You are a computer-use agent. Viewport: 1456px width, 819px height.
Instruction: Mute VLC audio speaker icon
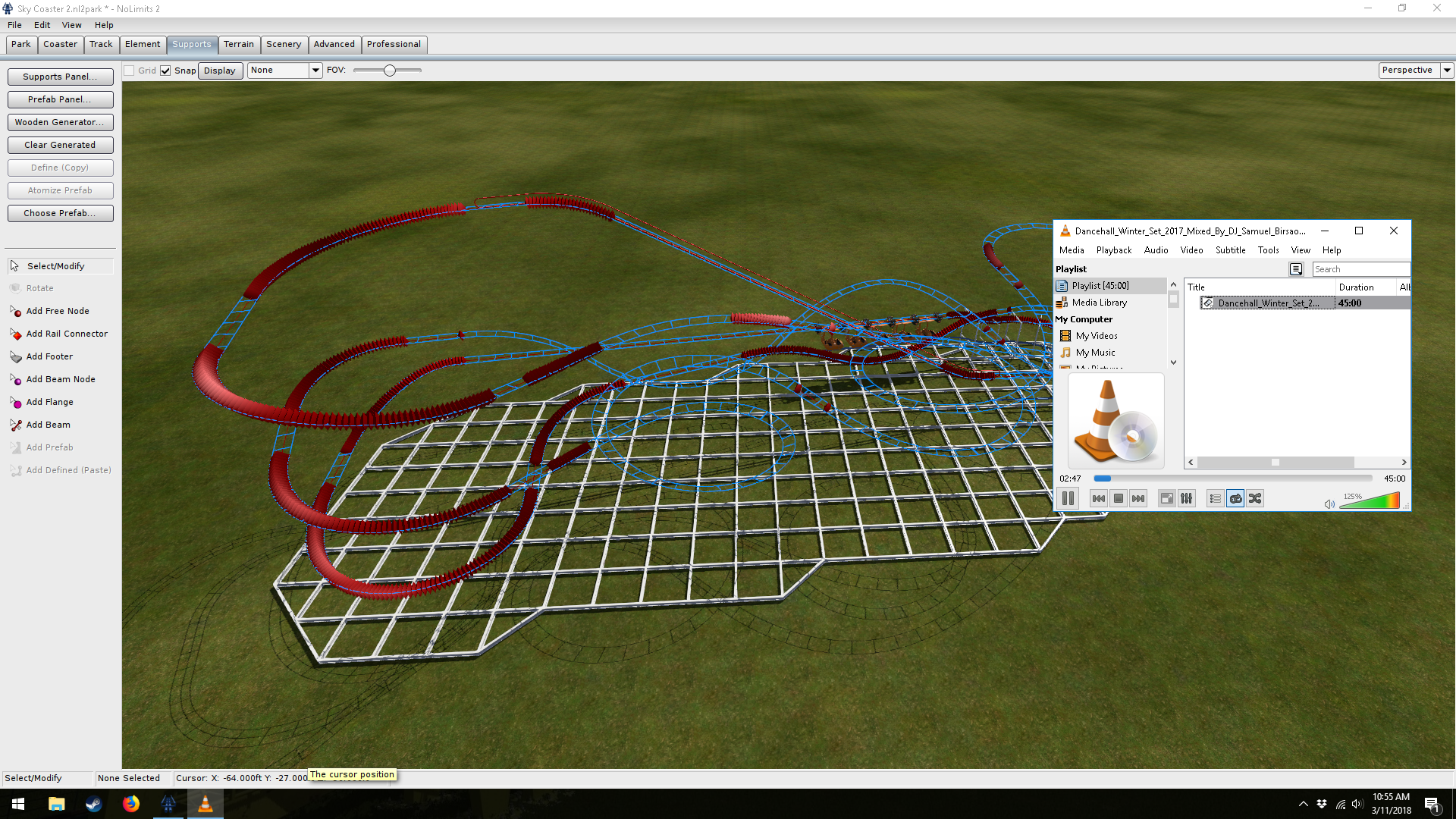click(x=1329, y=504)
